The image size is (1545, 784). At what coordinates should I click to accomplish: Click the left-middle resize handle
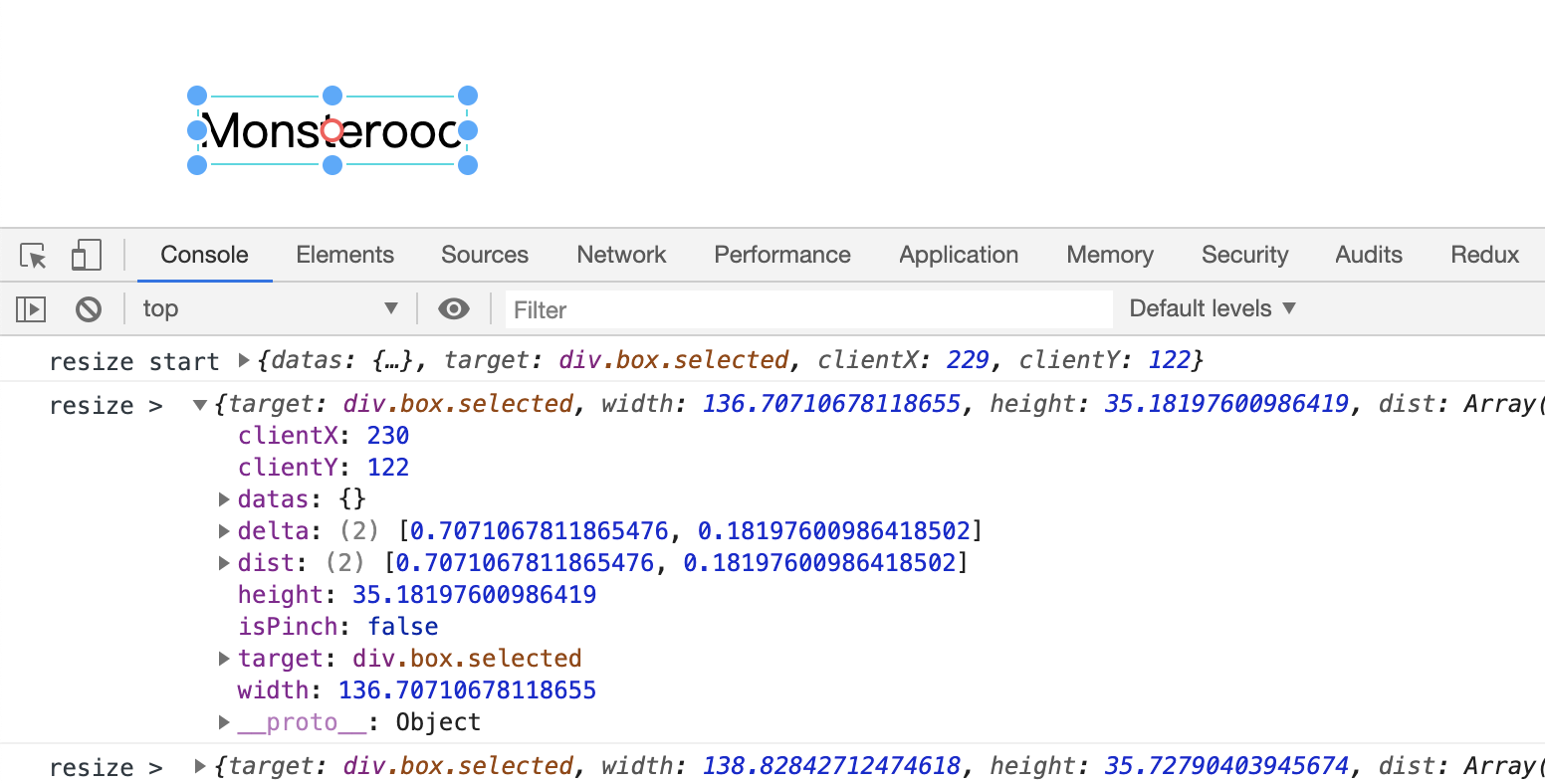(x=197, y=130)
